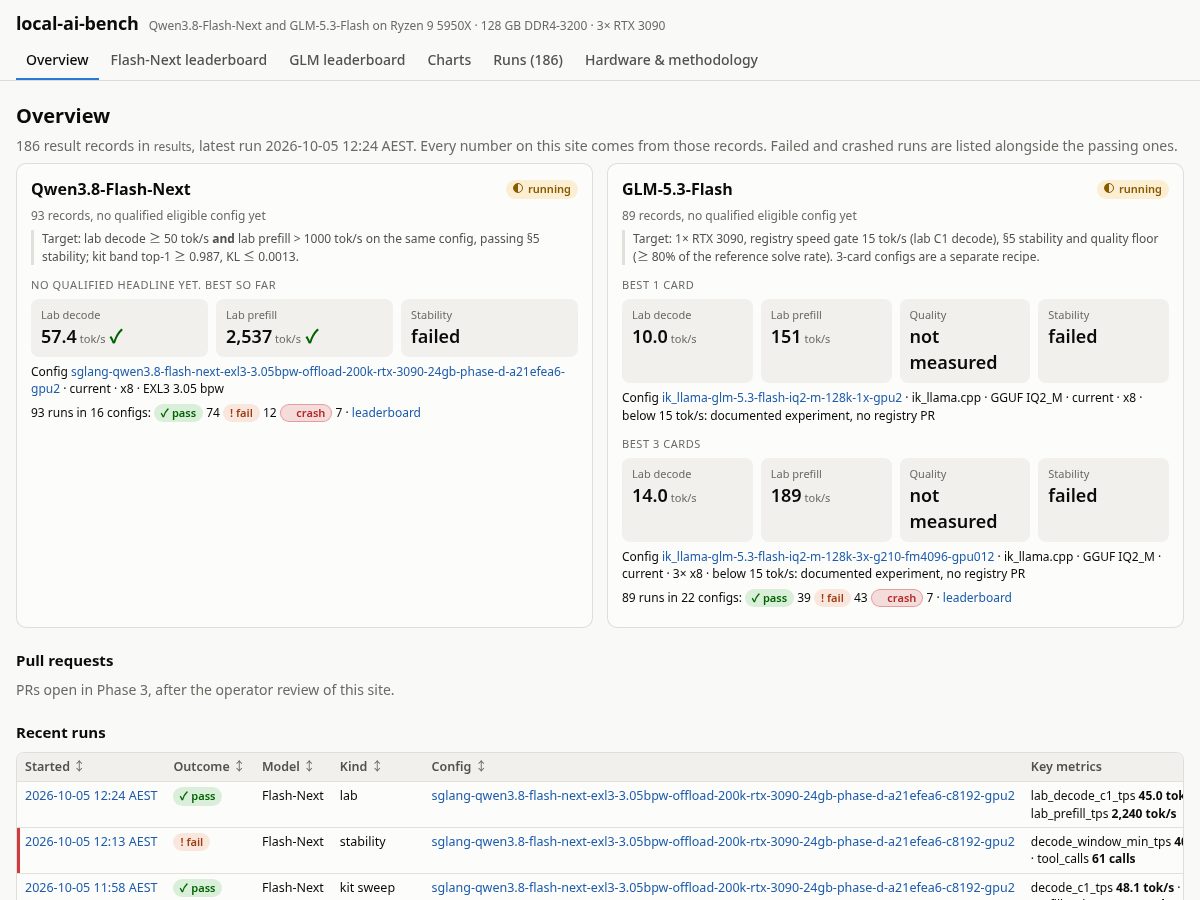1200x900 pixels.
Task: Click the green check next to 2,537 tok/s
Action: [312, 337]
